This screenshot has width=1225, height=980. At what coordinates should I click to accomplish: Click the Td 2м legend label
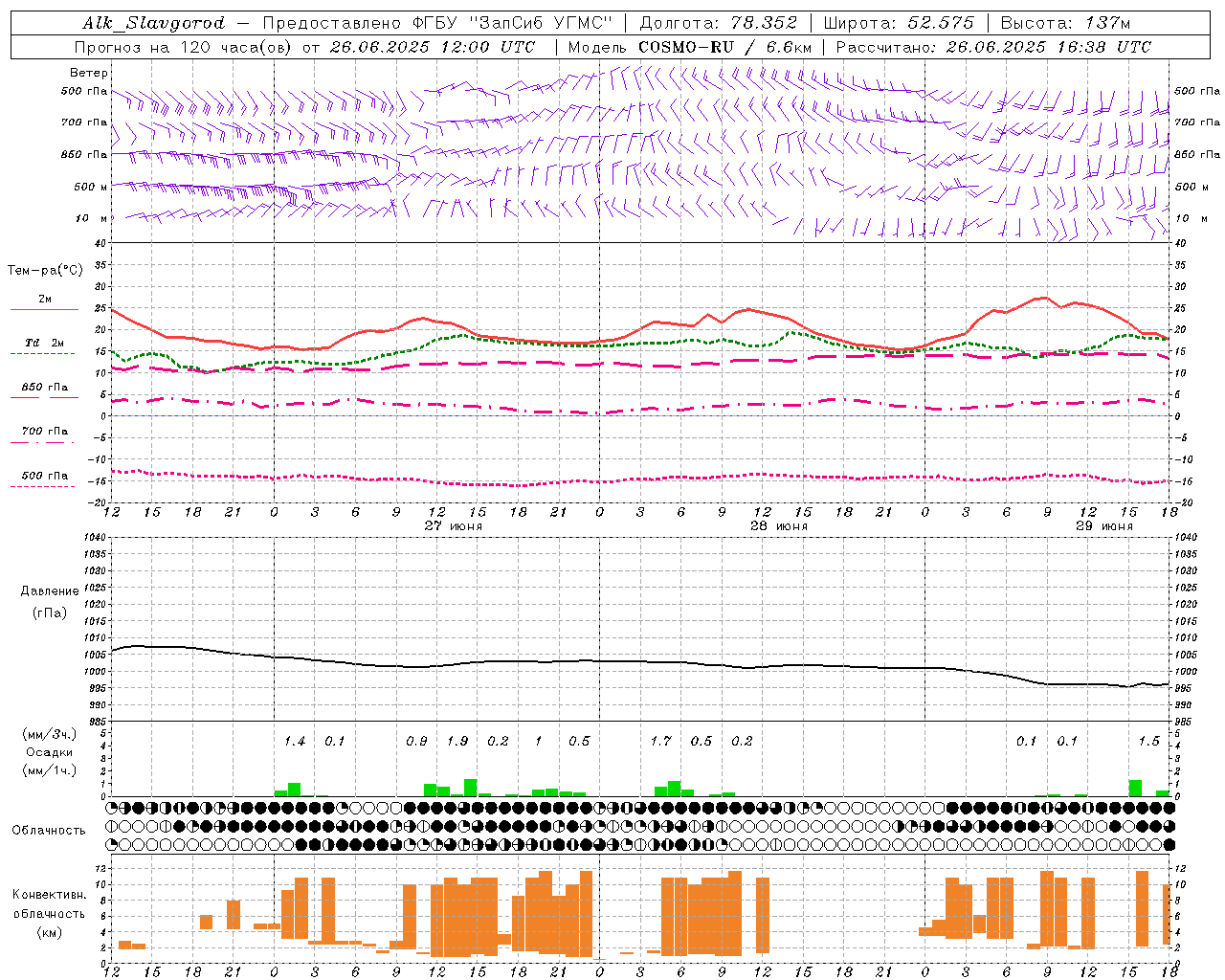44,343
